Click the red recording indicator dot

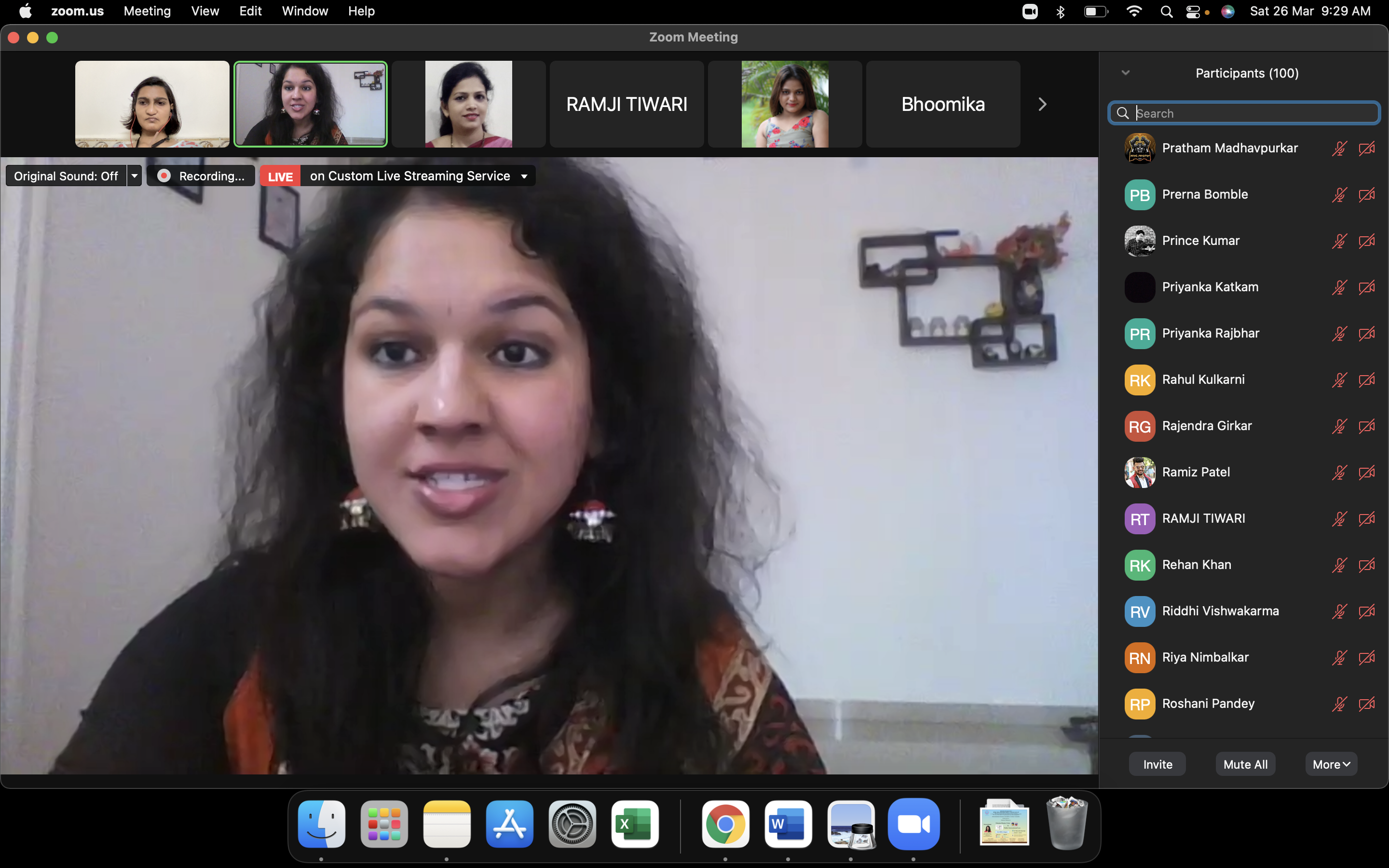163,176
